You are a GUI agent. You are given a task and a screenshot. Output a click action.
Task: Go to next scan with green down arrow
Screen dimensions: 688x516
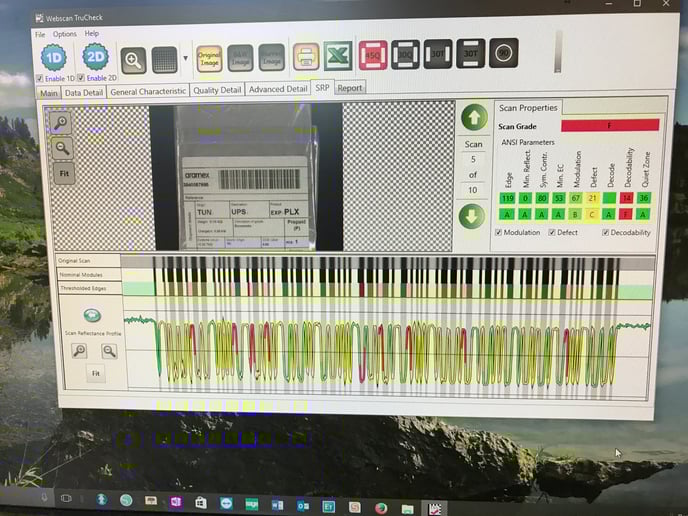click(x=473, y=217)
